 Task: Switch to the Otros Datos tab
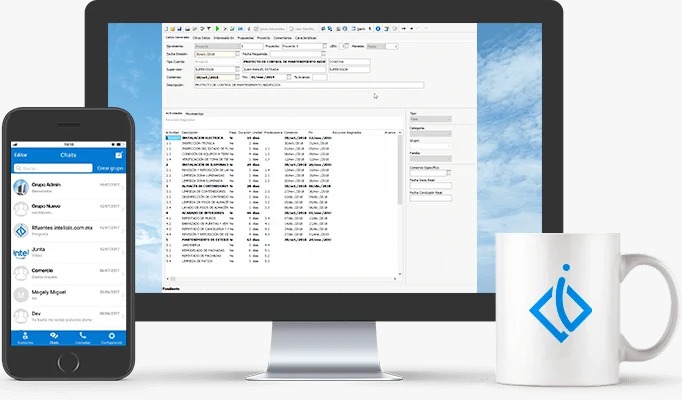tap(200, 38)
